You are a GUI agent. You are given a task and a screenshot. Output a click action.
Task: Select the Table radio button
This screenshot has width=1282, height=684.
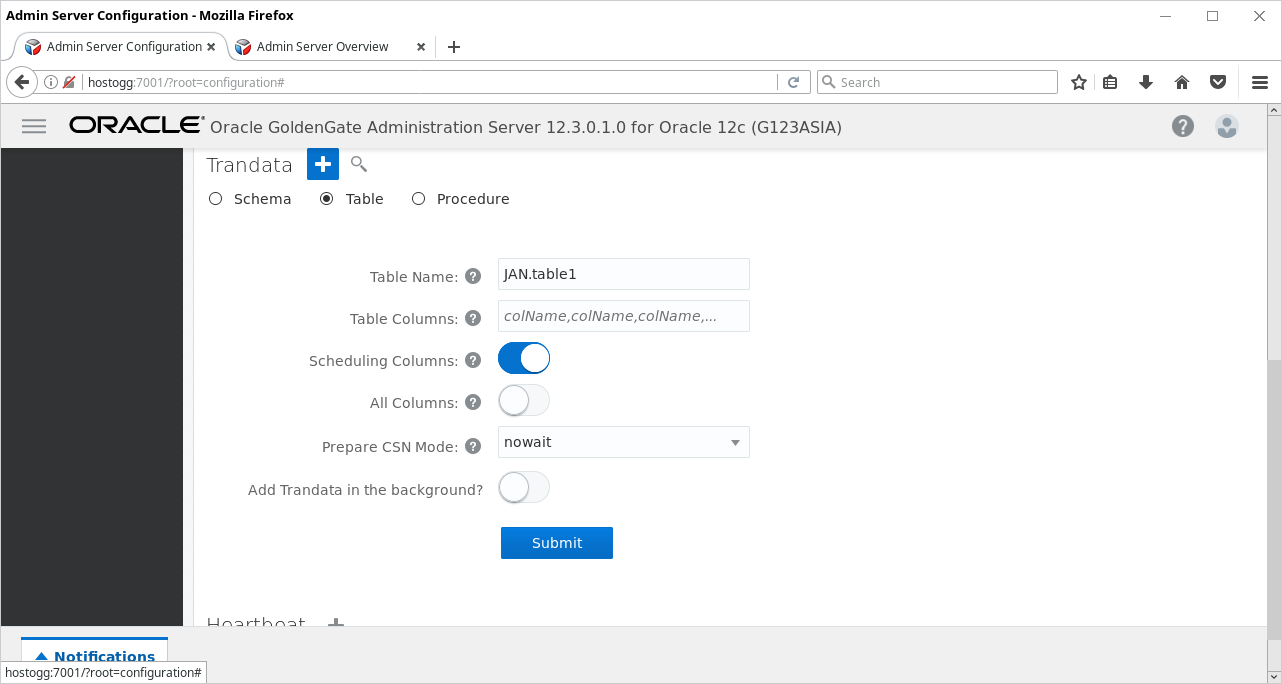[326, 199]
